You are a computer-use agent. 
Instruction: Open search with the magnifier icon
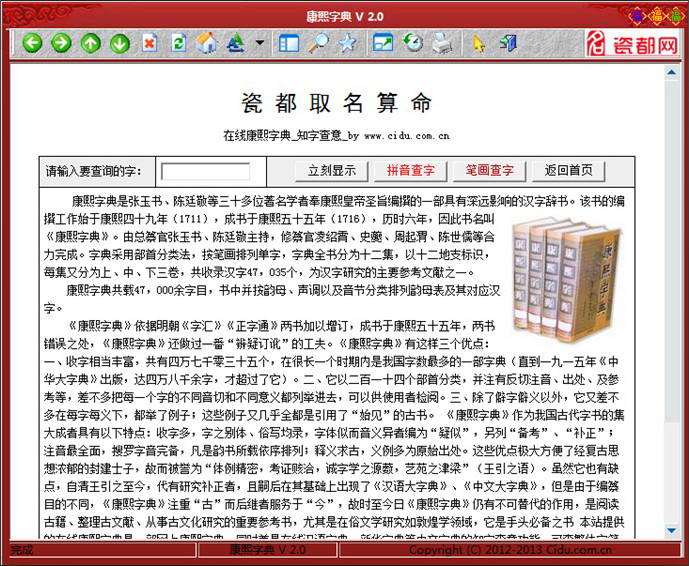[318, 43]
